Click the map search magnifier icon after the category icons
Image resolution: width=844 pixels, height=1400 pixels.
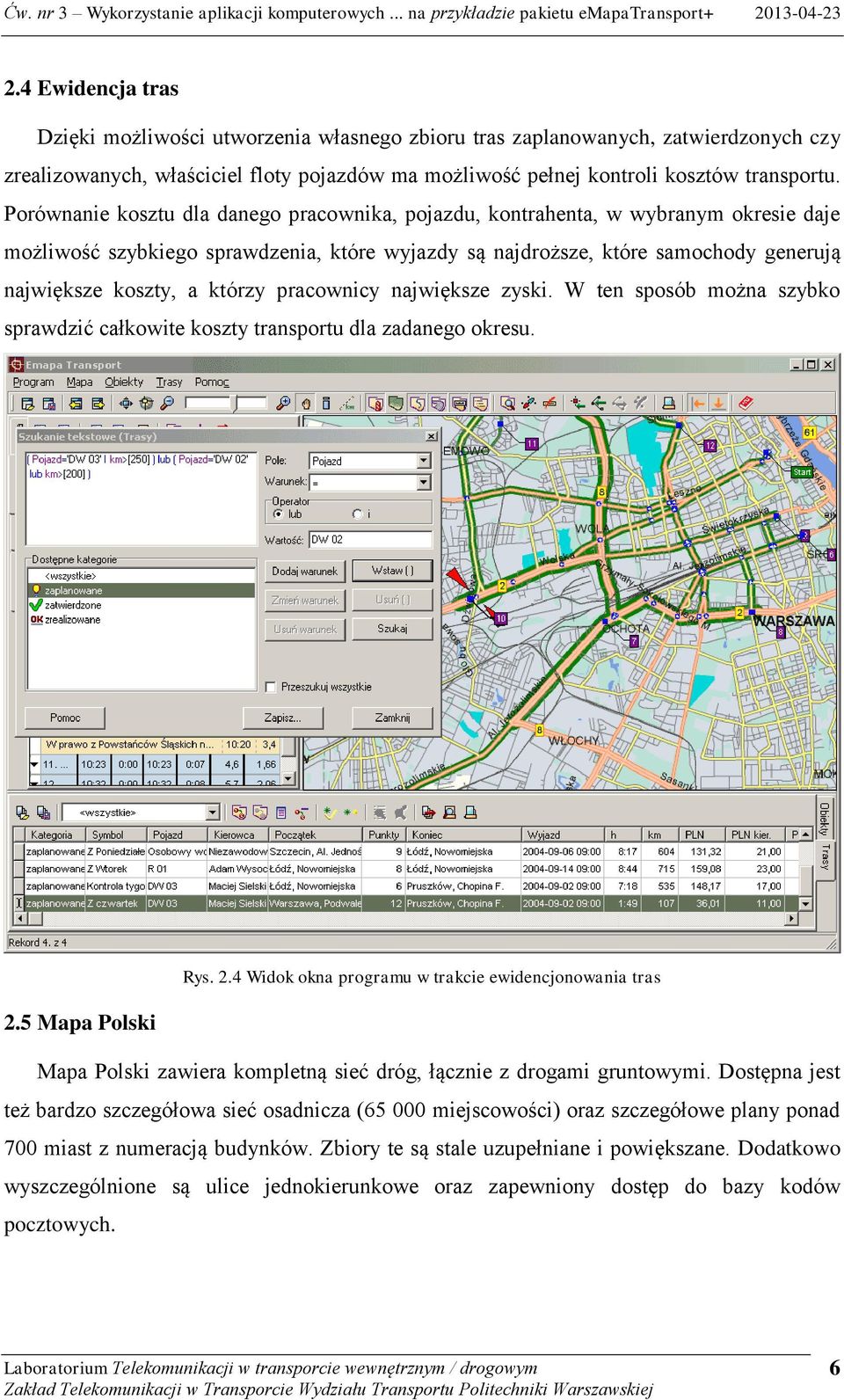pyautogui.click(x=507, y=404)
